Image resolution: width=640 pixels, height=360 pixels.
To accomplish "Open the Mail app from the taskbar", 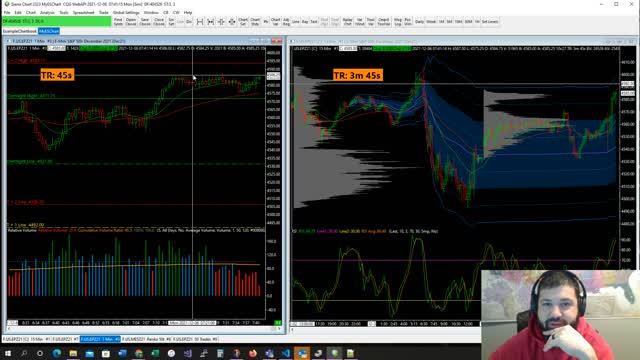I will coord(89,353).
